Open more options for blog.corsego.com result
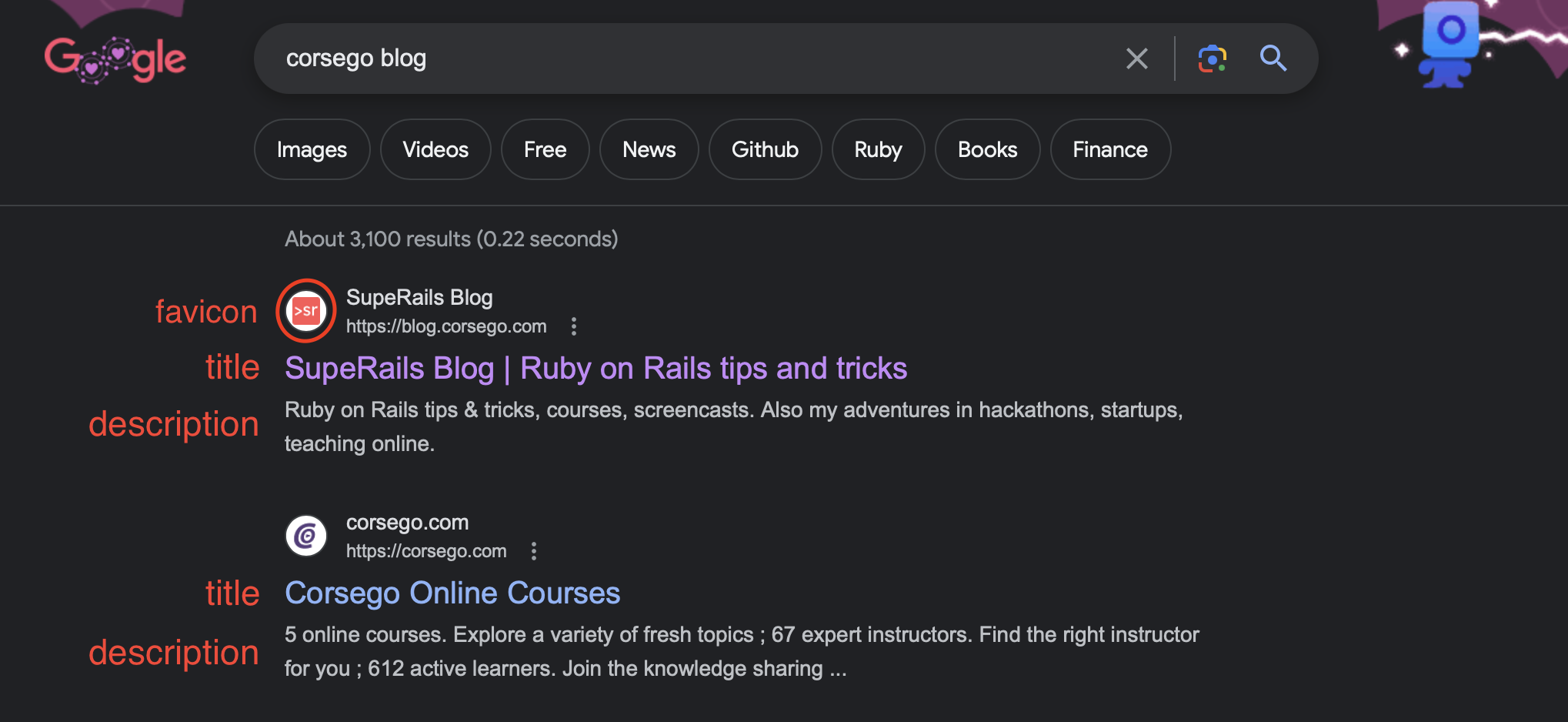 pyautogui.click(x=573, y=326)
